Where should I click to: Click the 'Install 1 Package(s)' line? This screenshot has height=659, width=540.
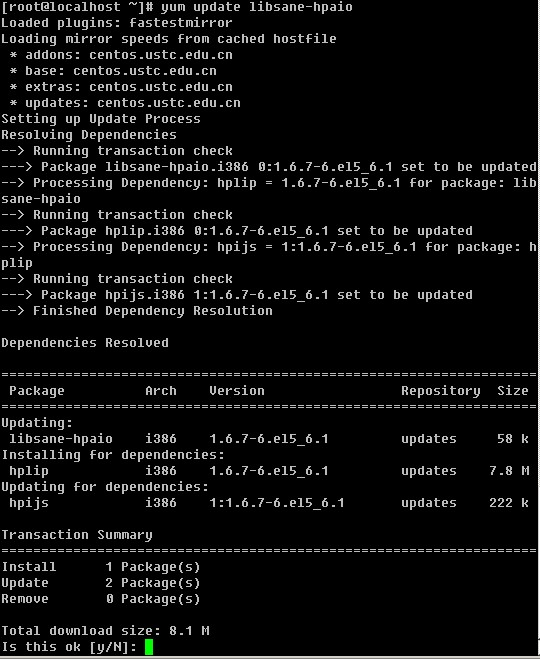click(101, 567)
